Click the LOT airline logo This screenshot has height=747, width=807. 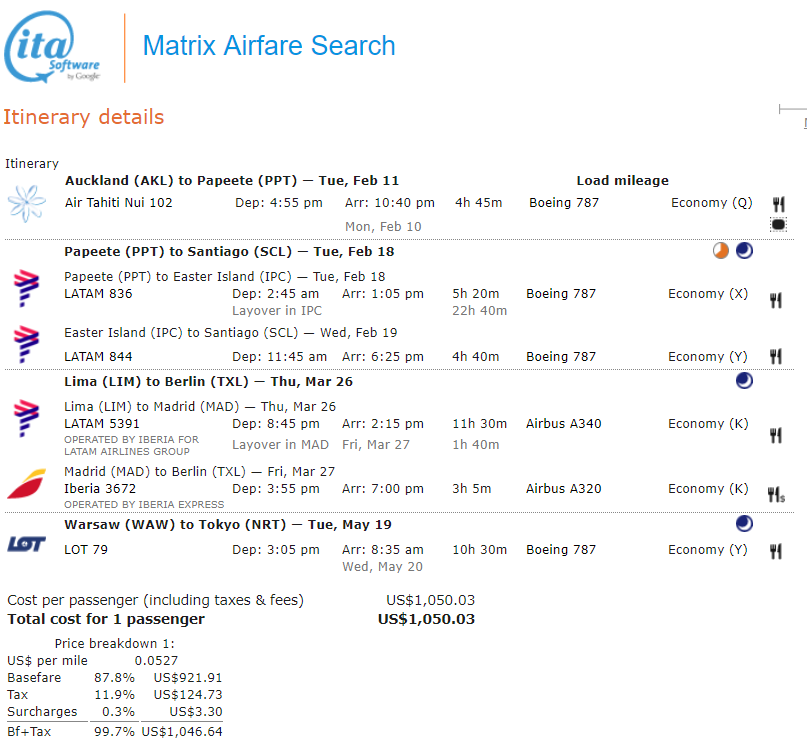point(27,544)
